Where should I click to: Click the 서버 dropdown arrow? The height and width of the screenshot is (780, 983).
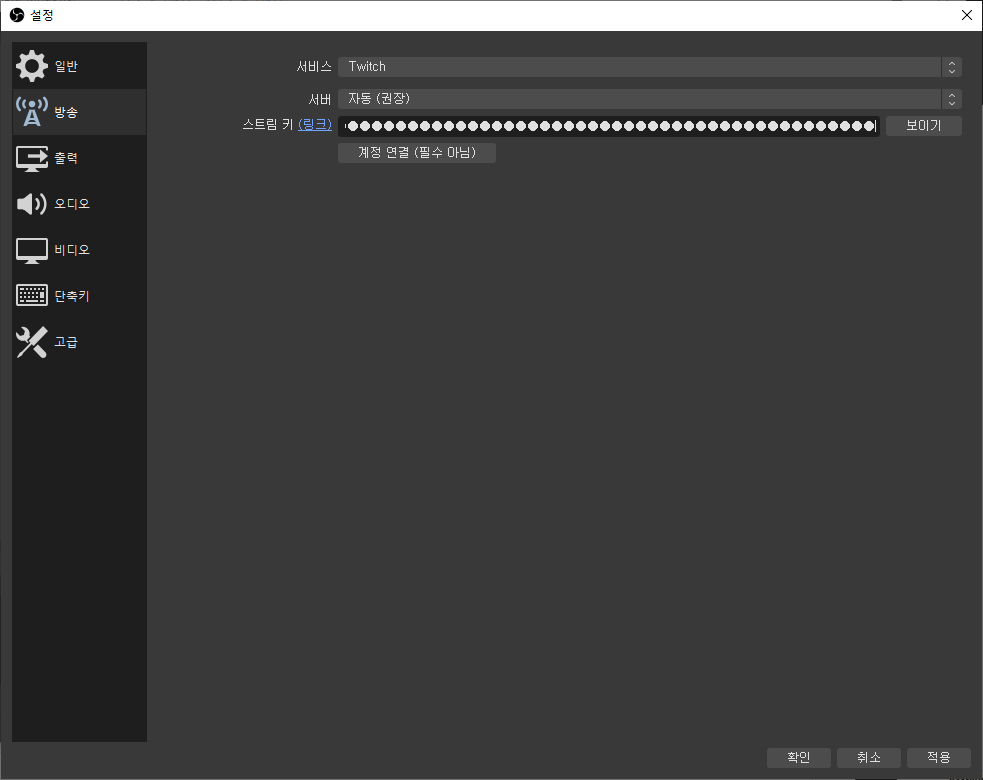pos(952,99)
